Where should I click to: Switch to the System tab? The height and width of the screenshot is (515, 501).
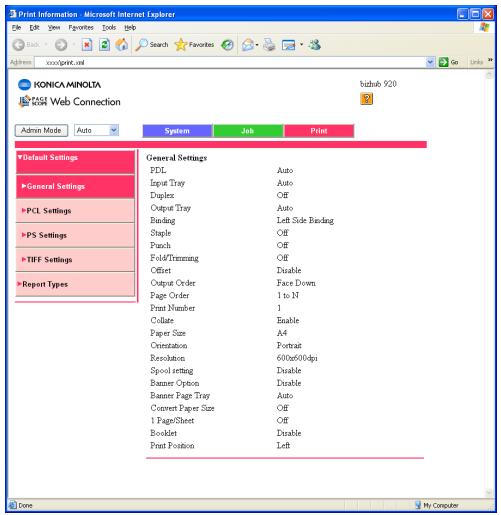(177, 131)
